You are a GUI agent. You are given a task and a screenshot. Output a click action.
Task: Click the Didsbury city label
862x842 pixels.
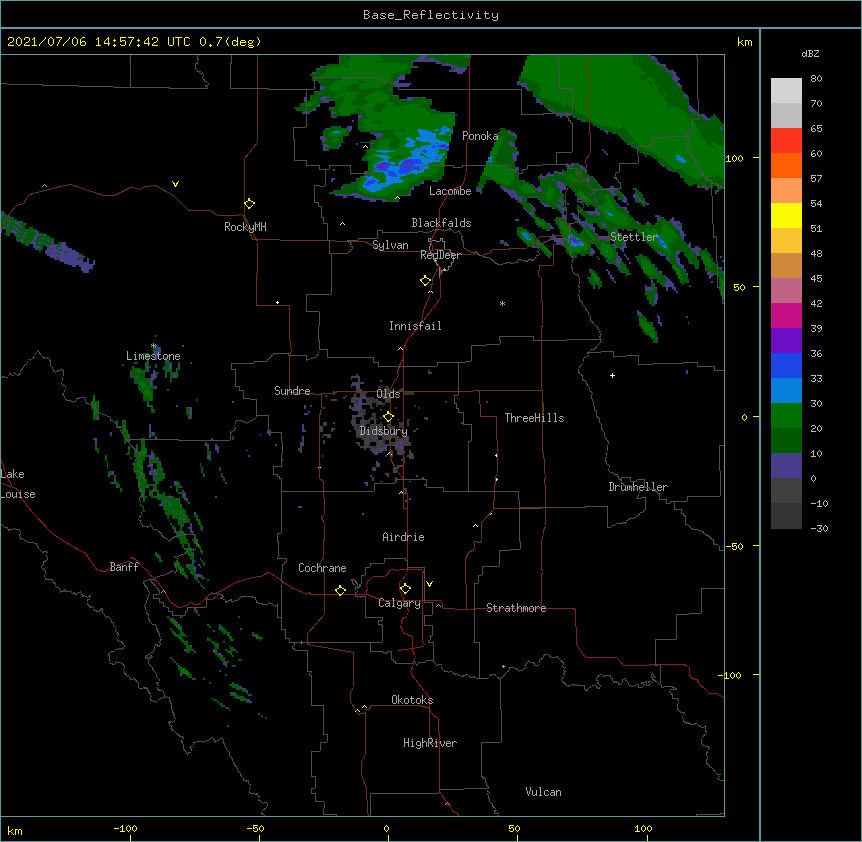(384, 431)
